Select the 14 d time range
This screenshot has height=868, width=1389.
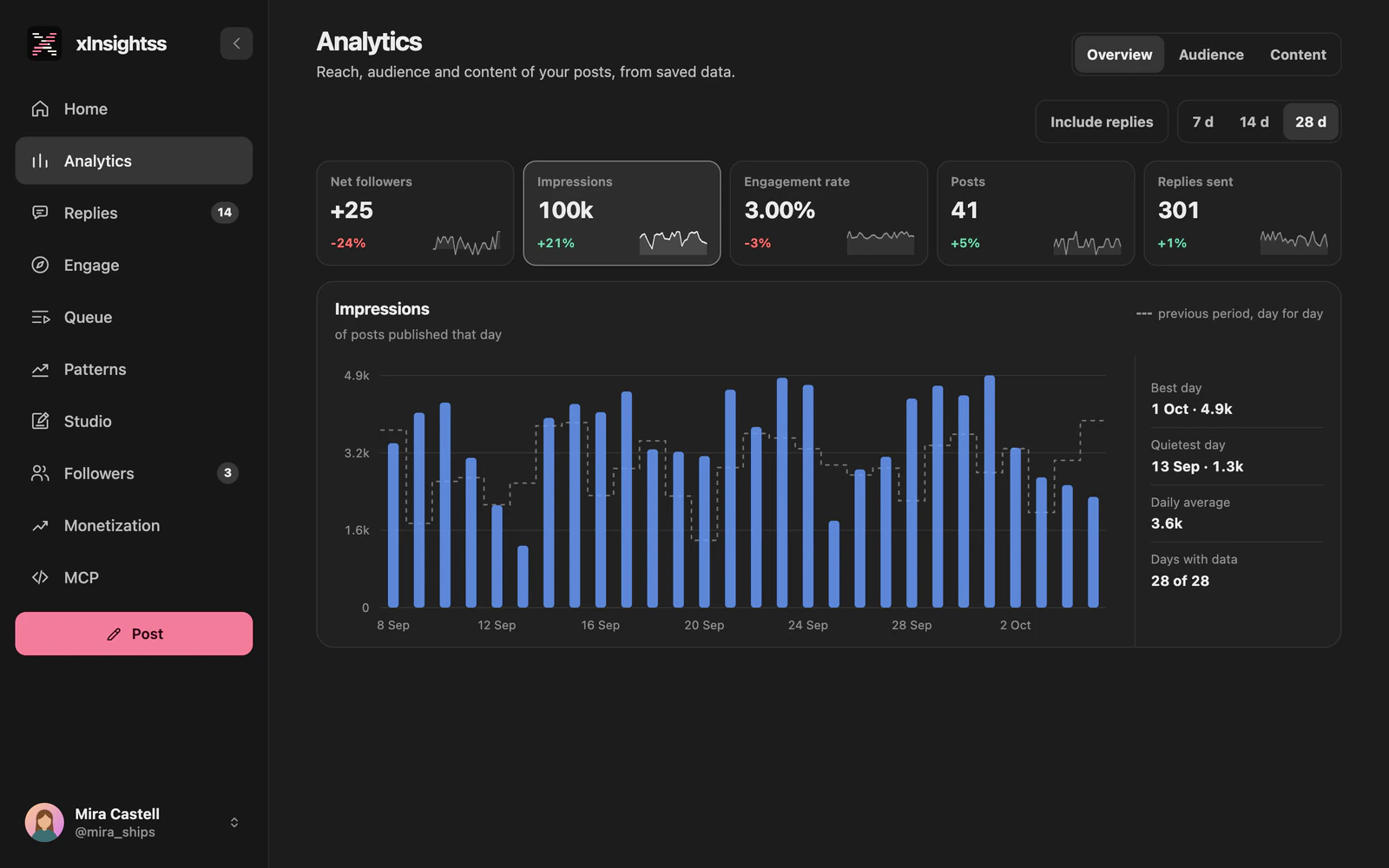[x=1254, y=122]
